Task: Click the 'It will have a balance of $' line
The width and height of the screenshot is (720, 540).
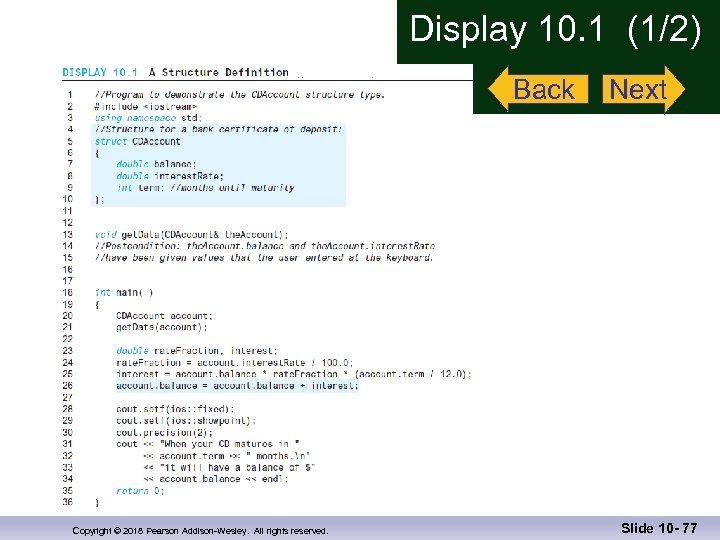Action: 229,467
